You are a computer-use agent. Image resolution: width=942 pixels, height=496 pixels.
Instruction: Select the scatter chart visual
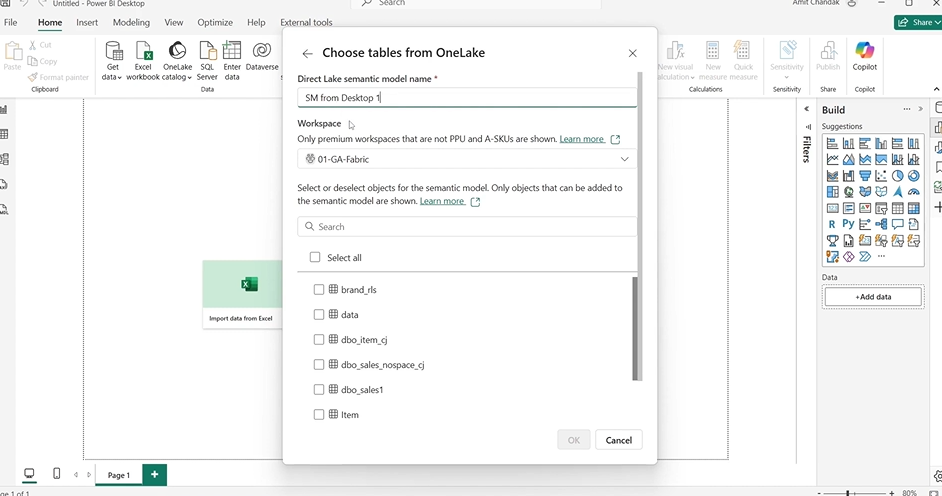point(881,176)
